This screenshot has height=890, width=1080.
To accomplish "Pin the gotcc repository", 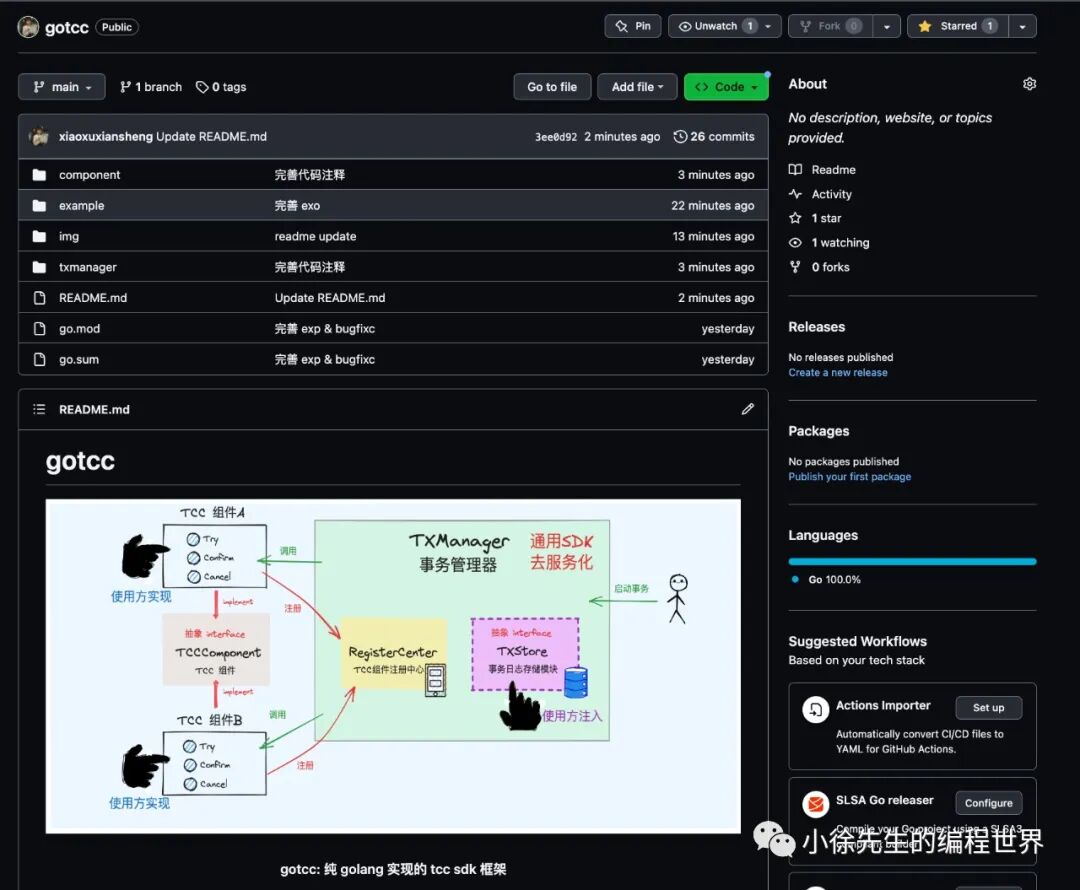I will pos(632,26).
